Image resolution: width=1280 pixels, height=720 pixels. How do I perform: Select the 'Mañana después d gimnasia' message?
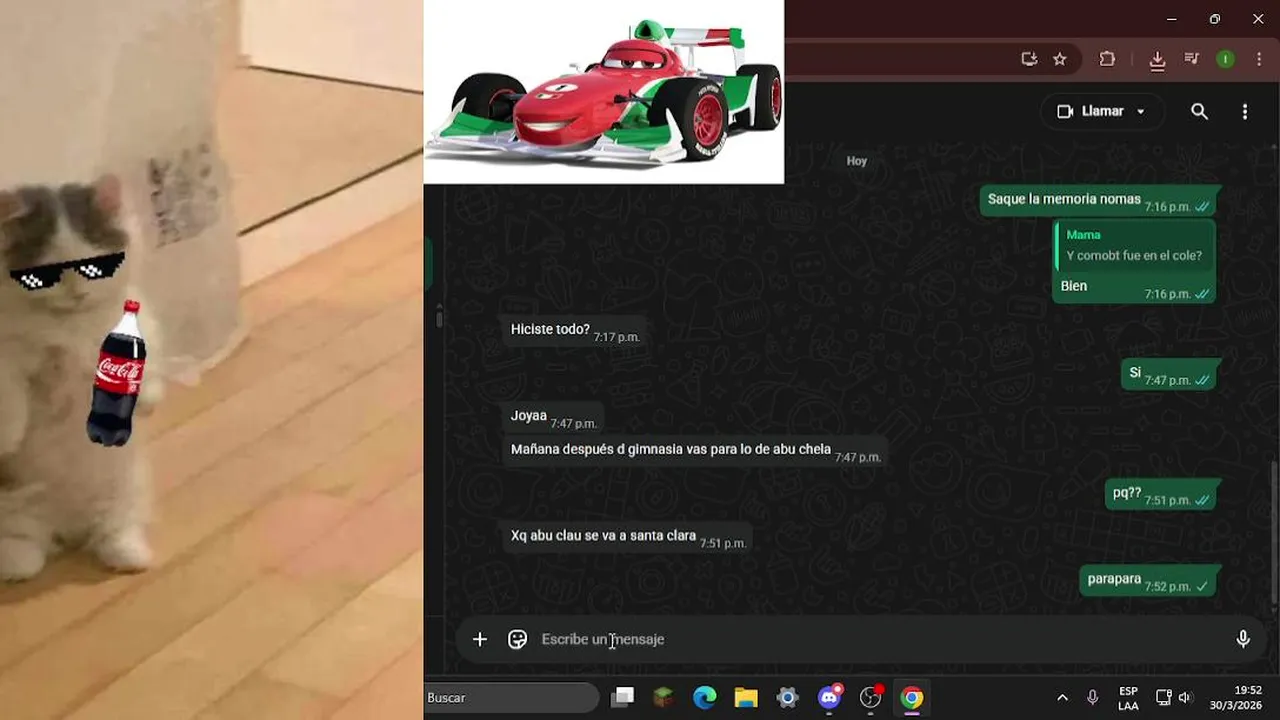[695, 450]
